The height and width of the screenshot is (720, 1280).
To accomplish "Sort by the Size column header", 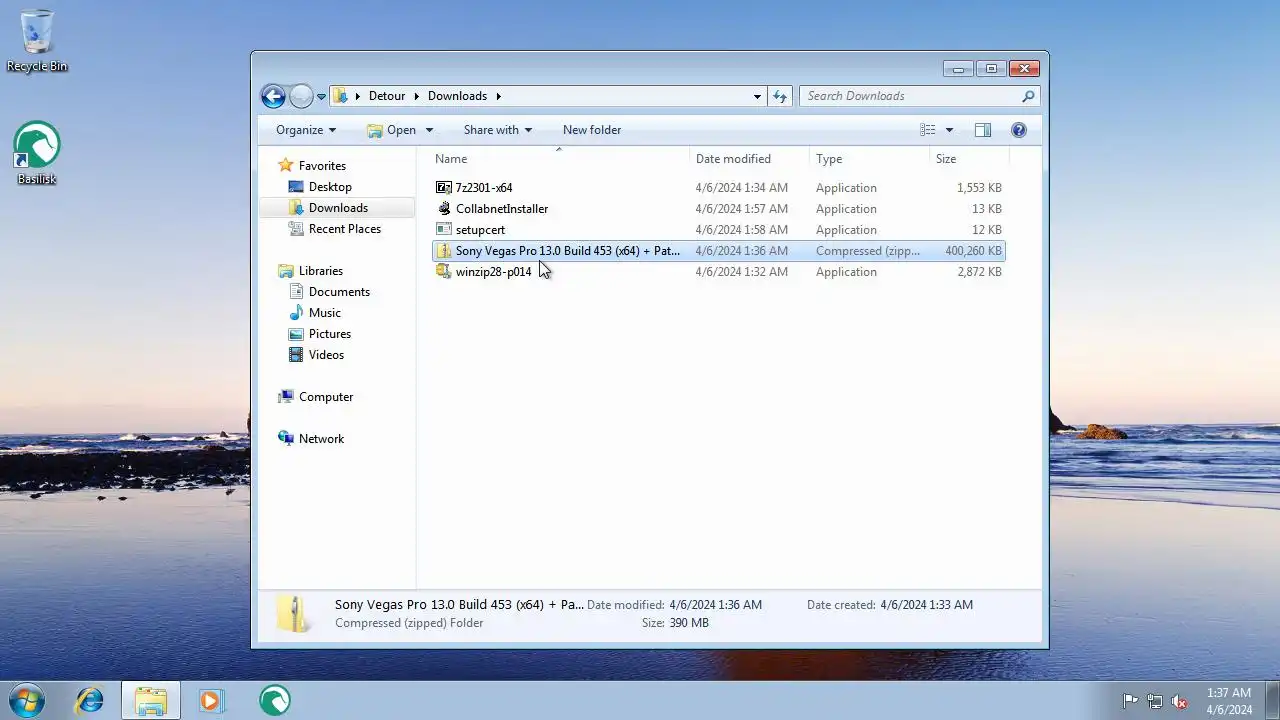I will (x=968, y=159).
